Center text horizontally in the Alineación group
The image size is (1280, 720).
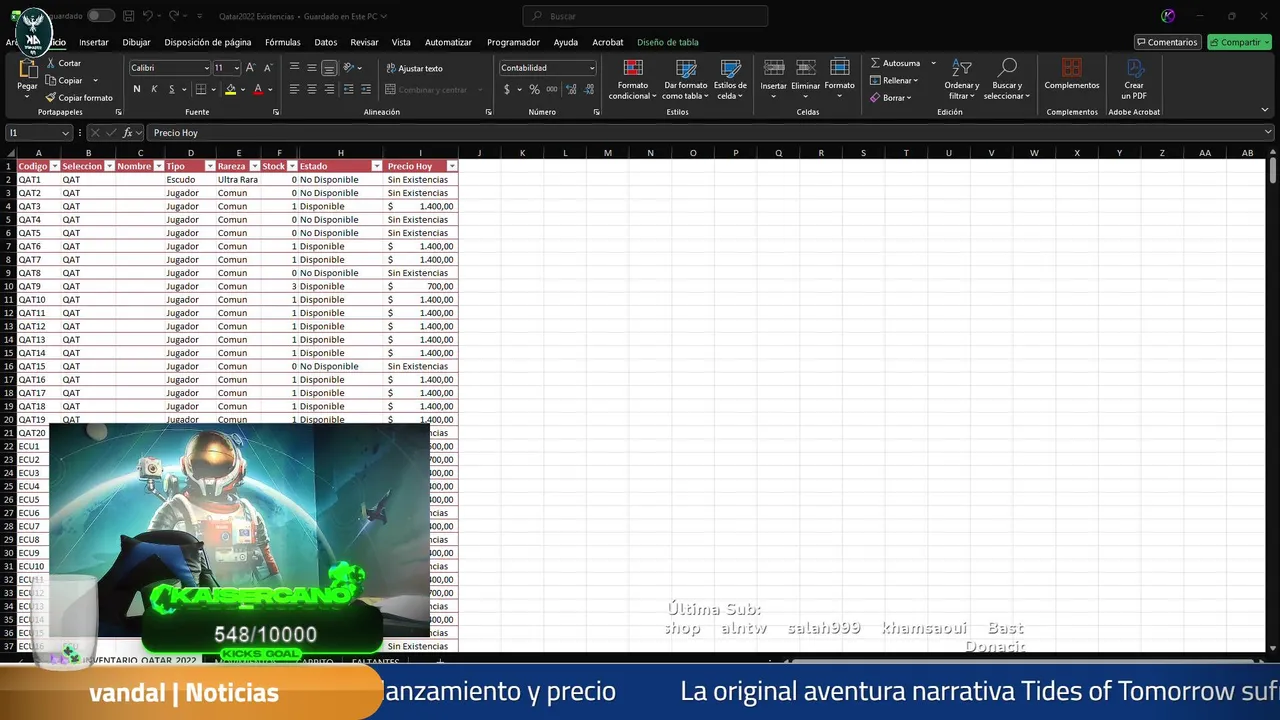pos(311,89)
